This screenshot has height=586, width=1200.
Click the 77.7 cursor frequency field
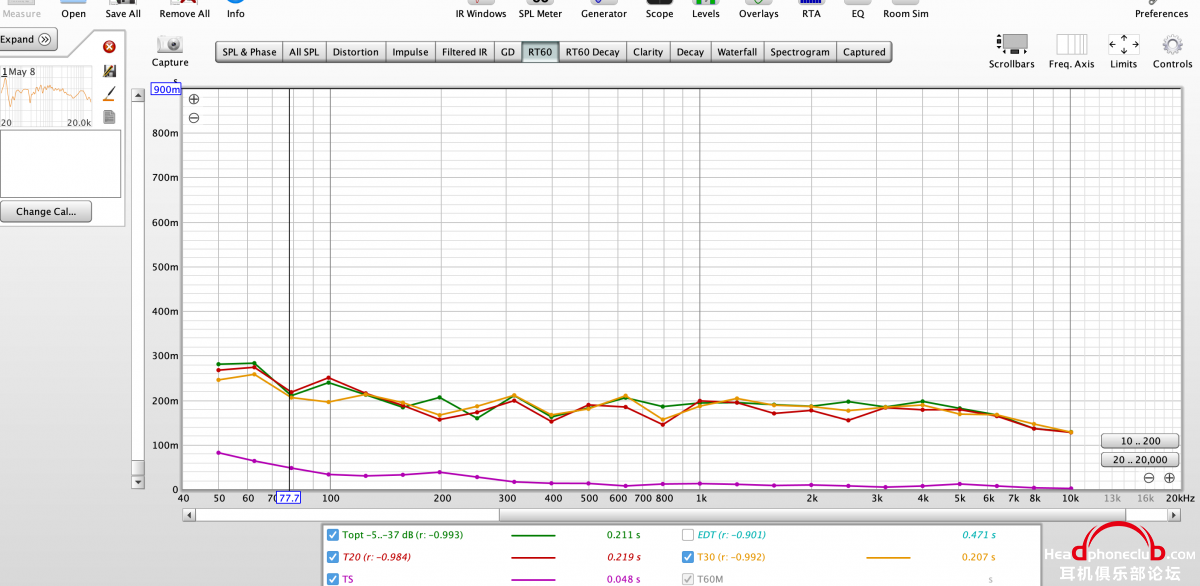(x=289, y=497)
